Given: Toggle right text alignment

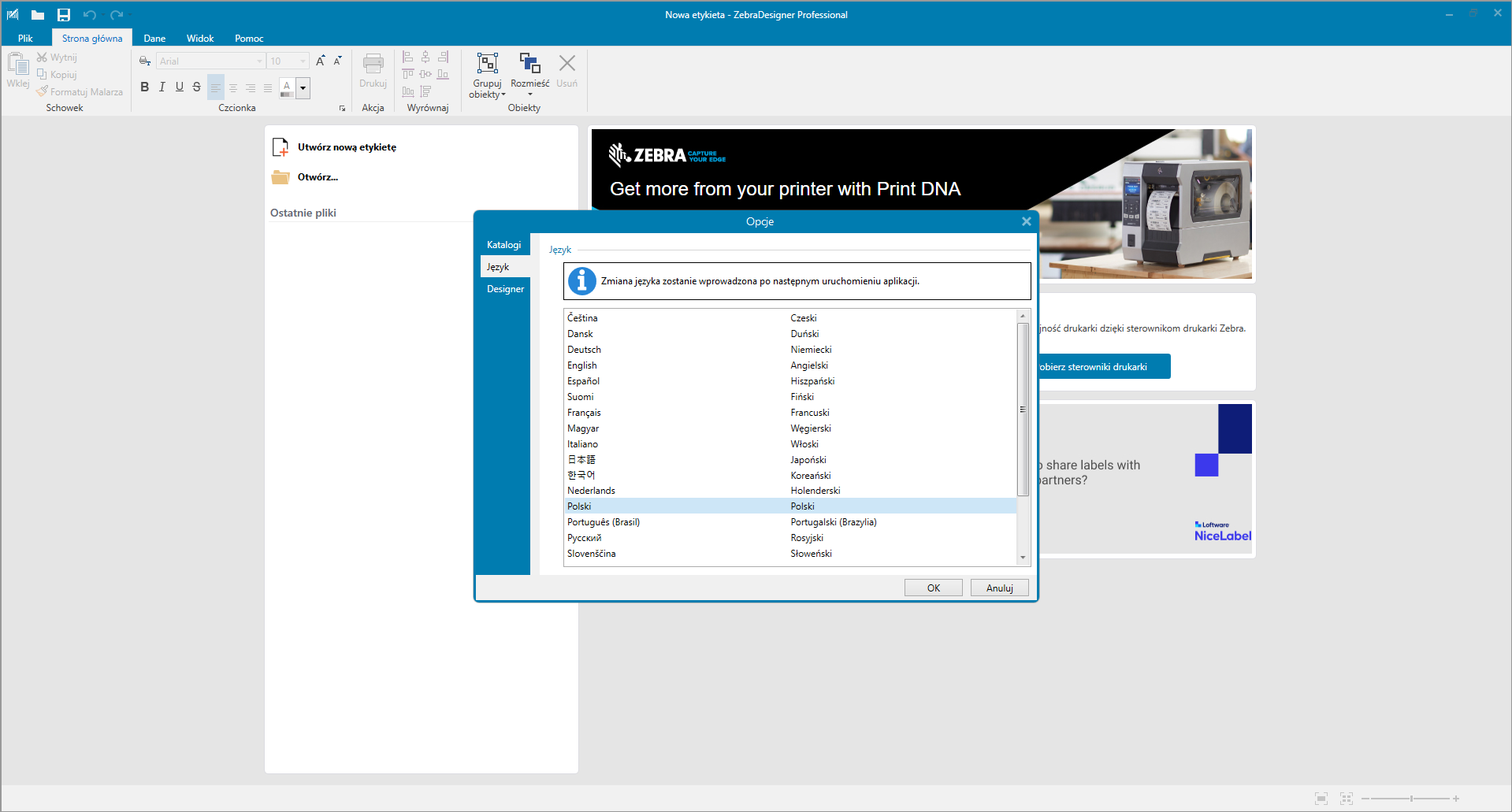Looking at the screenshot, I should pyautogui.click(x=251, y=87).
